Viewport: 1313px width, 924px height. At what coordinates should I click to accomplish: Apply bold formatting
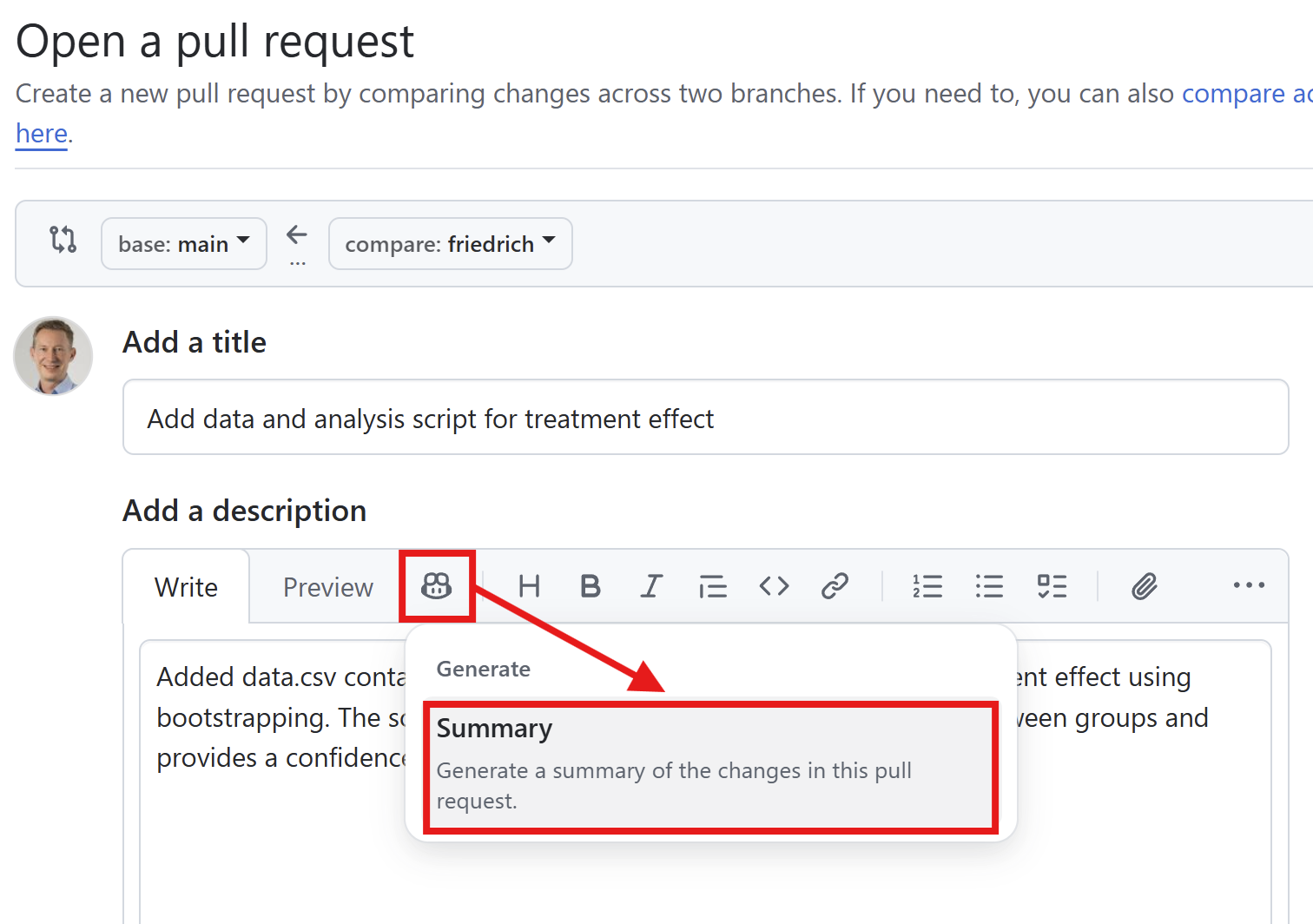[x=591, y=586]
